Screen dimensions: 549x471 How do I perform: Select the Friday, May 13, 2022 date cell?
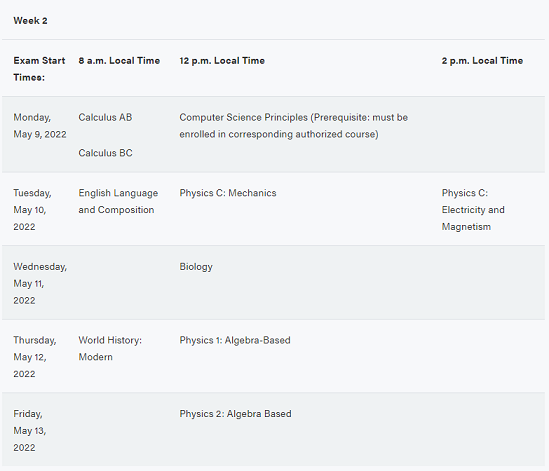click(x=30, y=431)
